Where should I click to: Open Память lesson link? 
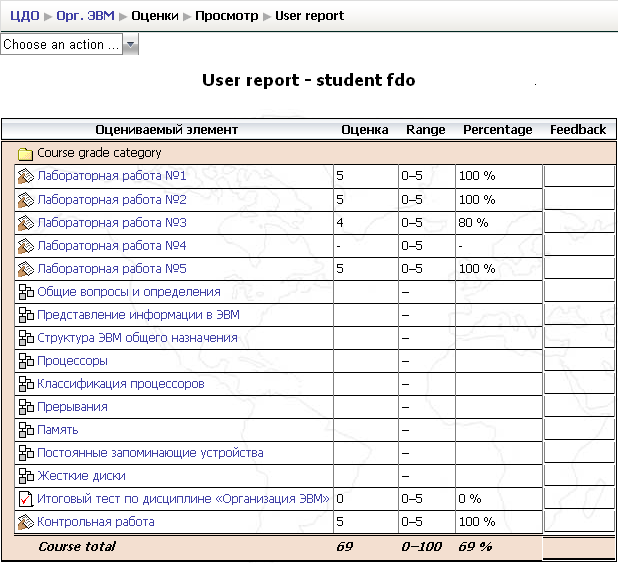pos(58,430)
